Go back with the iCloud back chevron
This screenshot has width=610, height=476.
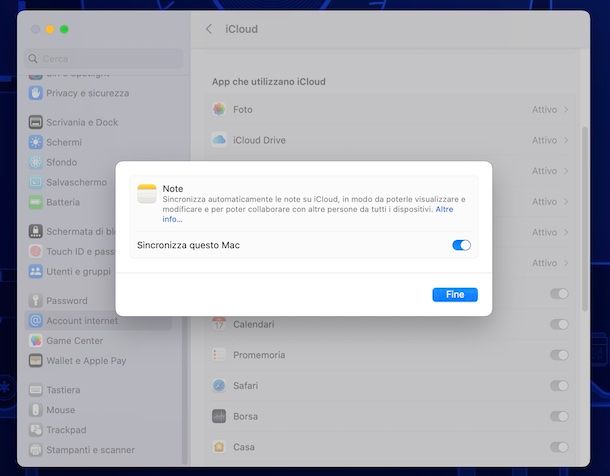pyautogui.click(x=209, y=29)
